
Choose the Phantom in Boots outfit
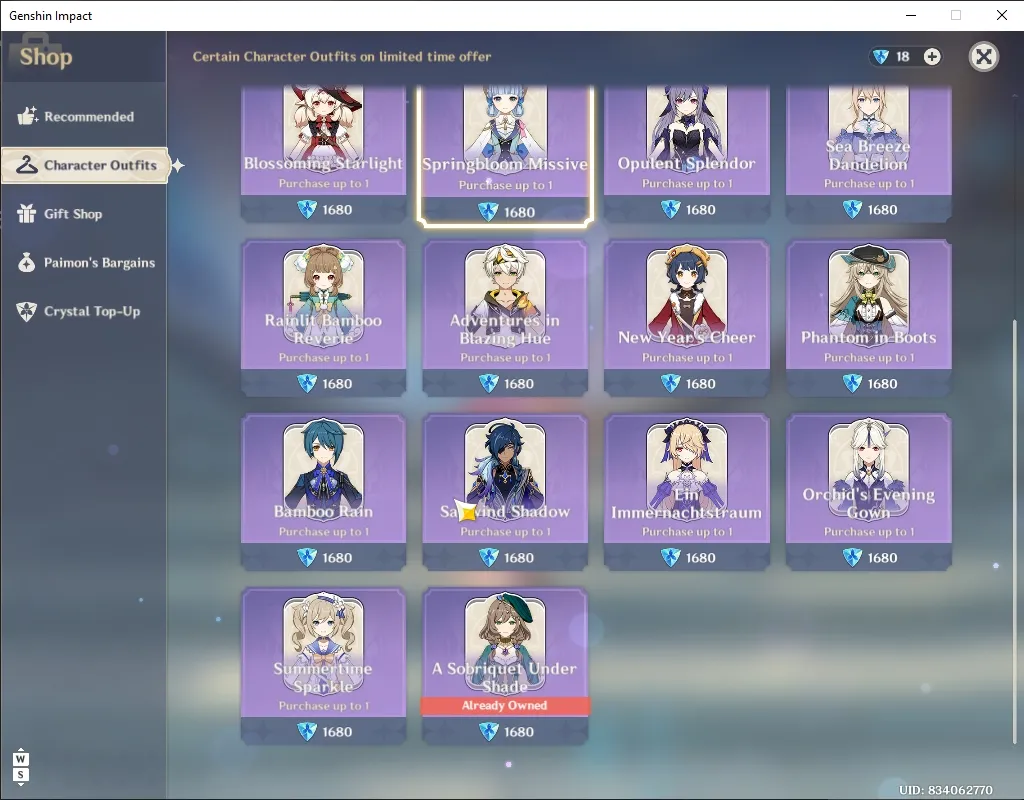(x=868, y=318)
